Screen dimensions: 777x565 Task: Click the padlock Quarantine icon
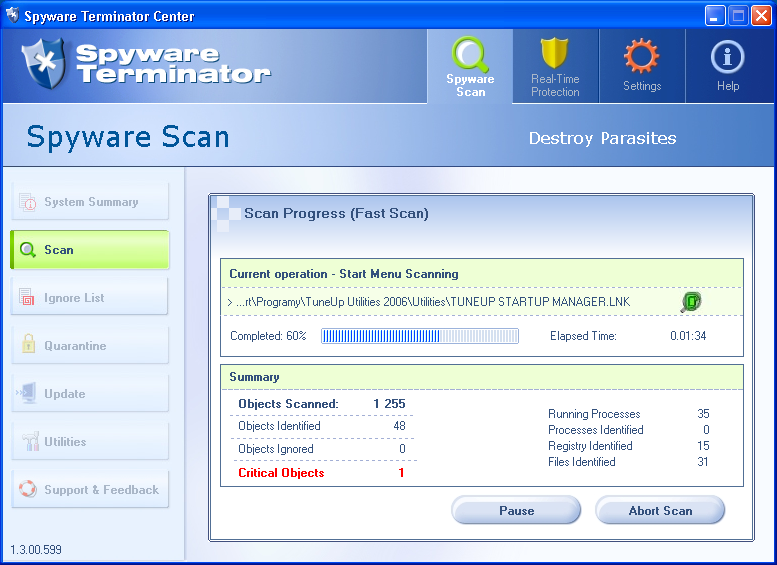pyautogui.click(x=28, y=346)
